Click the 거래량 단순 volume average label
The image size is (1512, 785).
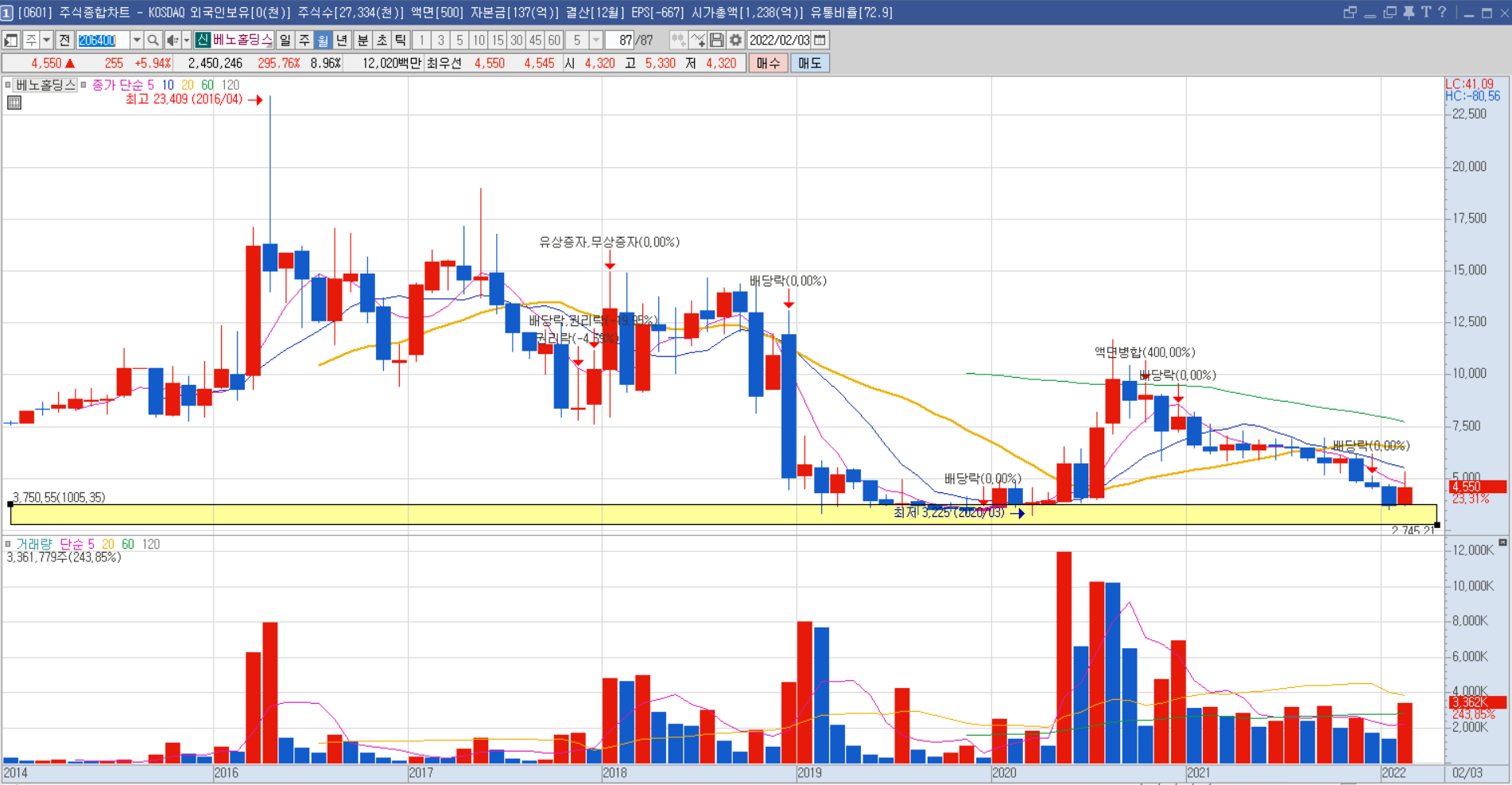49,544
